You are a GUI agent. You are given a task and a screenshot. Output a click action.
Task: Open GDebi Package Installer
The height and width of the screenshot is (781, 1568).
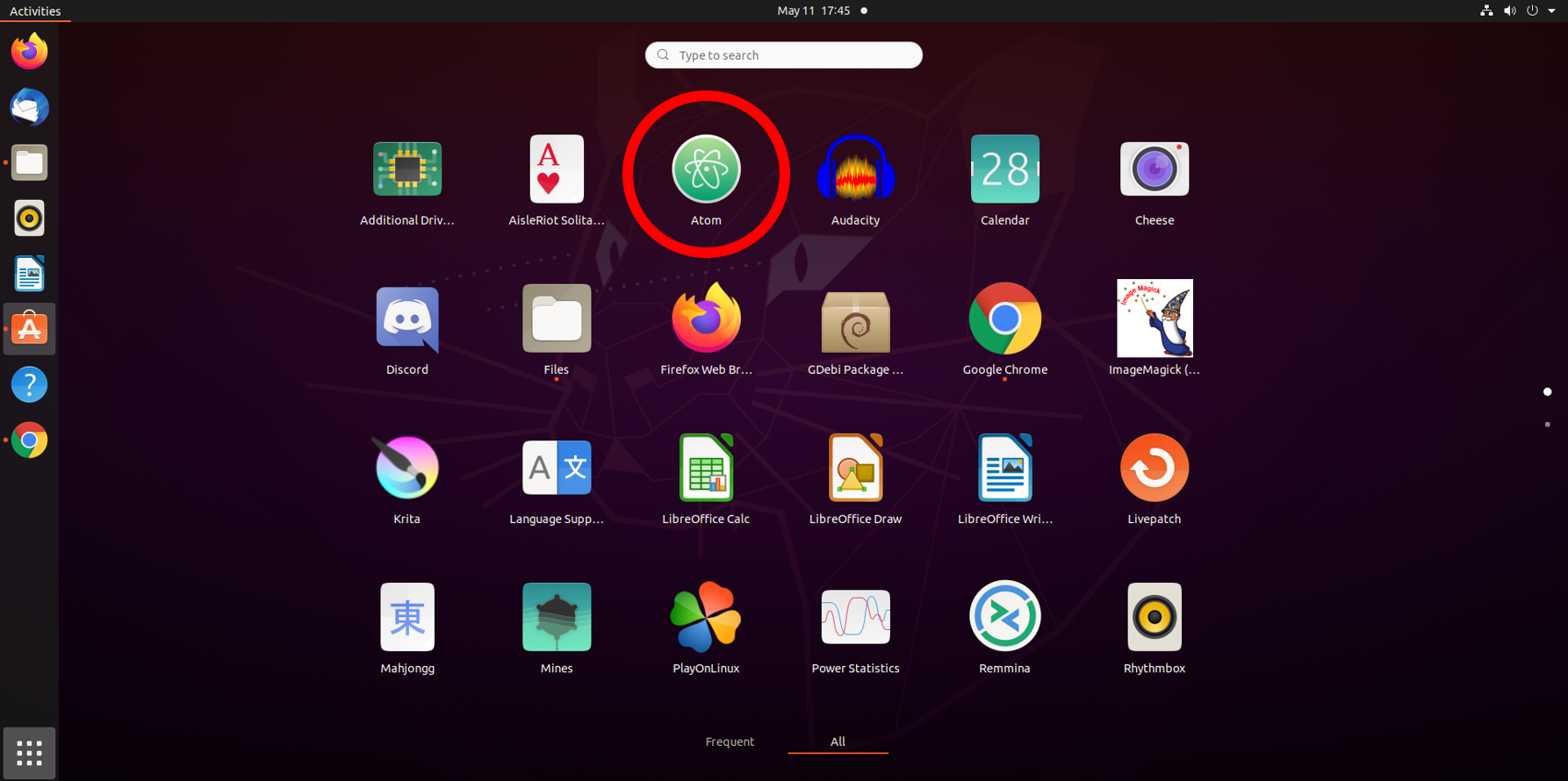click(855, 319)
